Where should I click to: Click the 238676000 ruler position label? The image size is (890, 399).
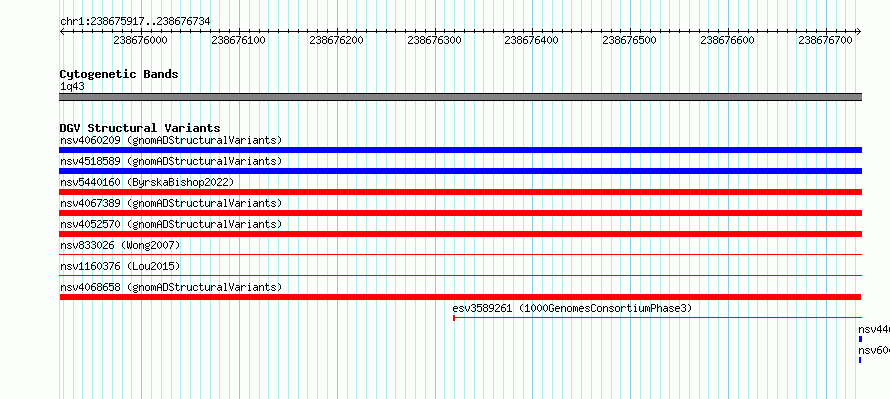(141, 40)
